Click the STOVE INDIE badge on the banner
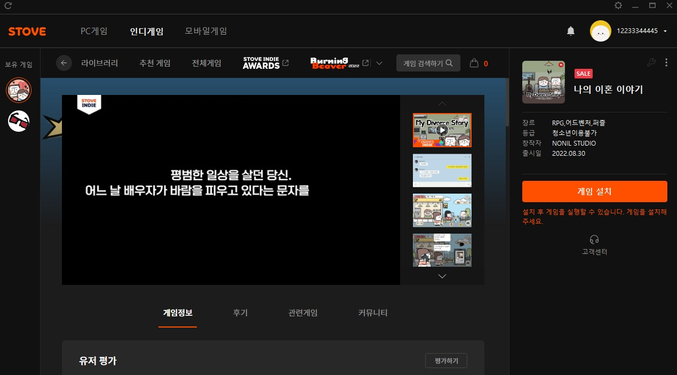 pyautogui.click(x=89, y=104)
